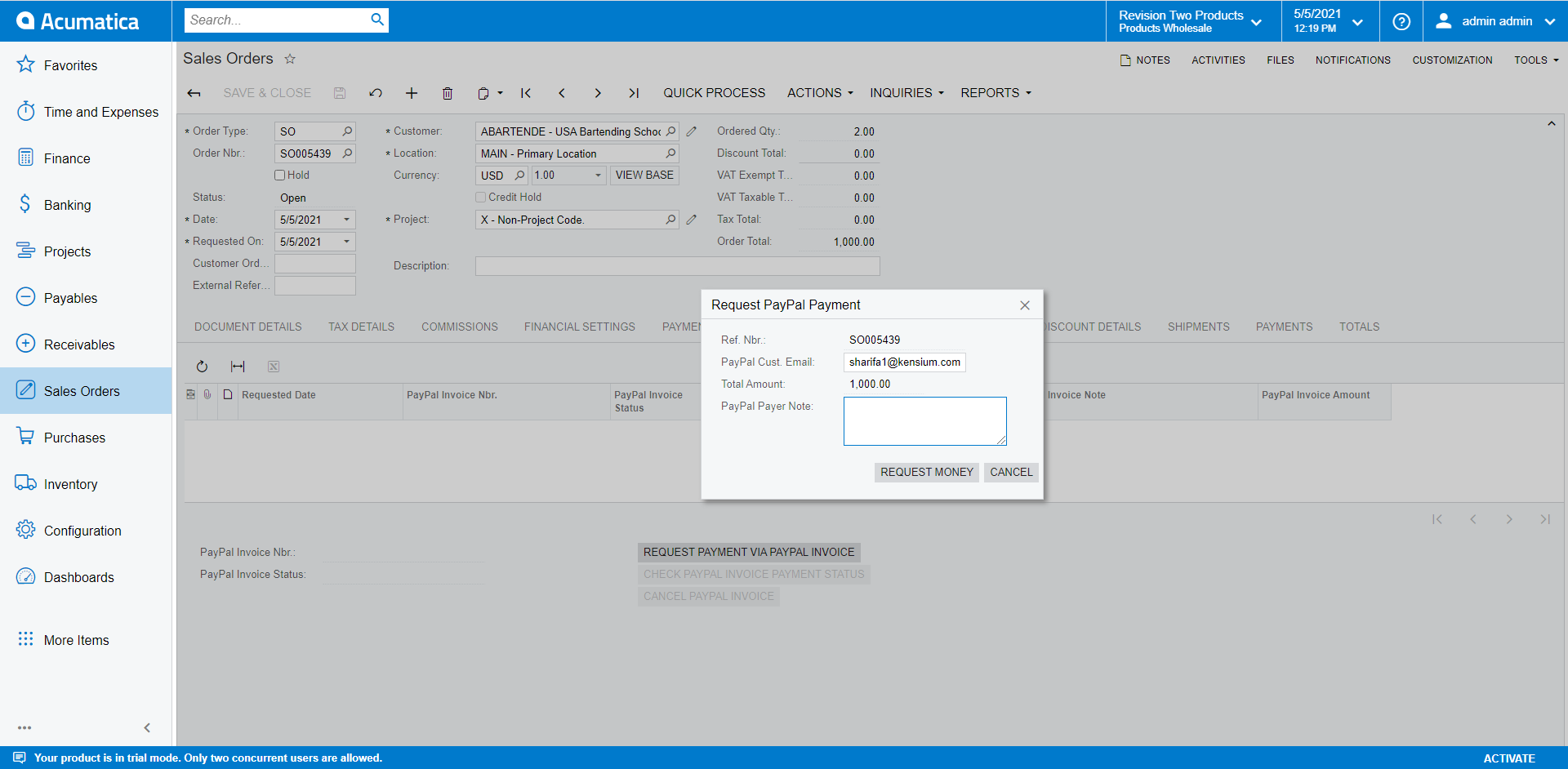Switch to Financial Settings tab
The image size is (1568, 769).
580,327
